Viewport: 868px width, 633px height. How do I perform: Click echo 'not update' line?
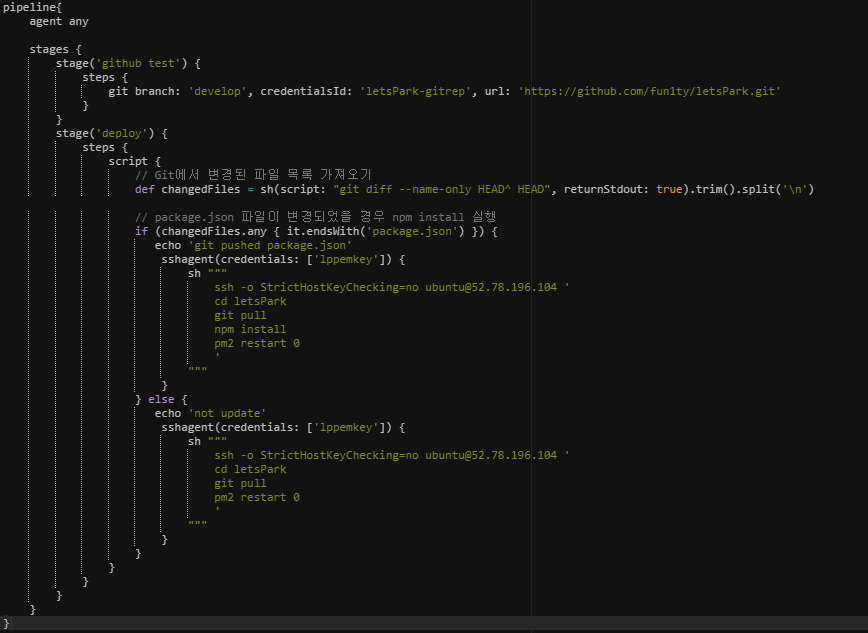[x=210, y=413]
